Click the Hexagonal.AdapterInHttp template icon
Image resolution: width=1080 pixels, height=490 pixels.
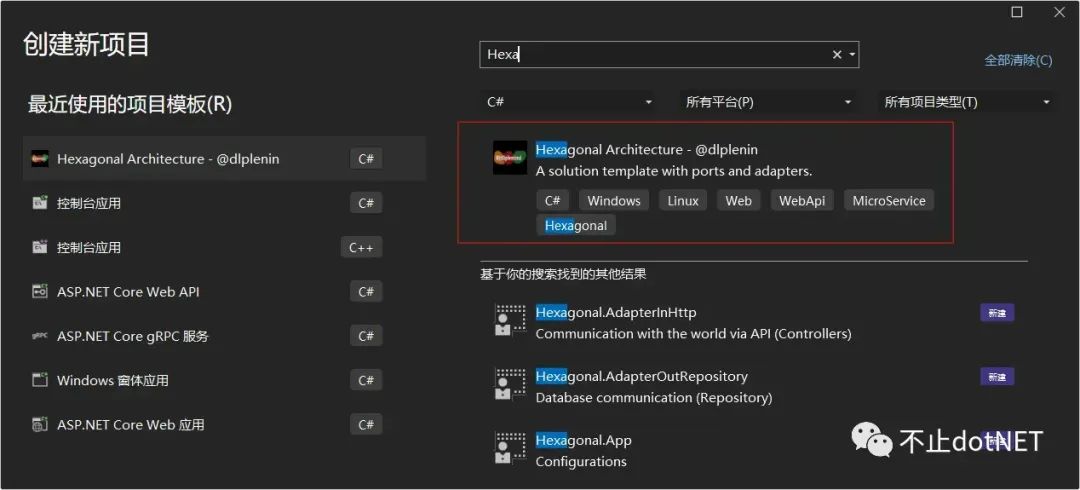click(x=510, y=320)
